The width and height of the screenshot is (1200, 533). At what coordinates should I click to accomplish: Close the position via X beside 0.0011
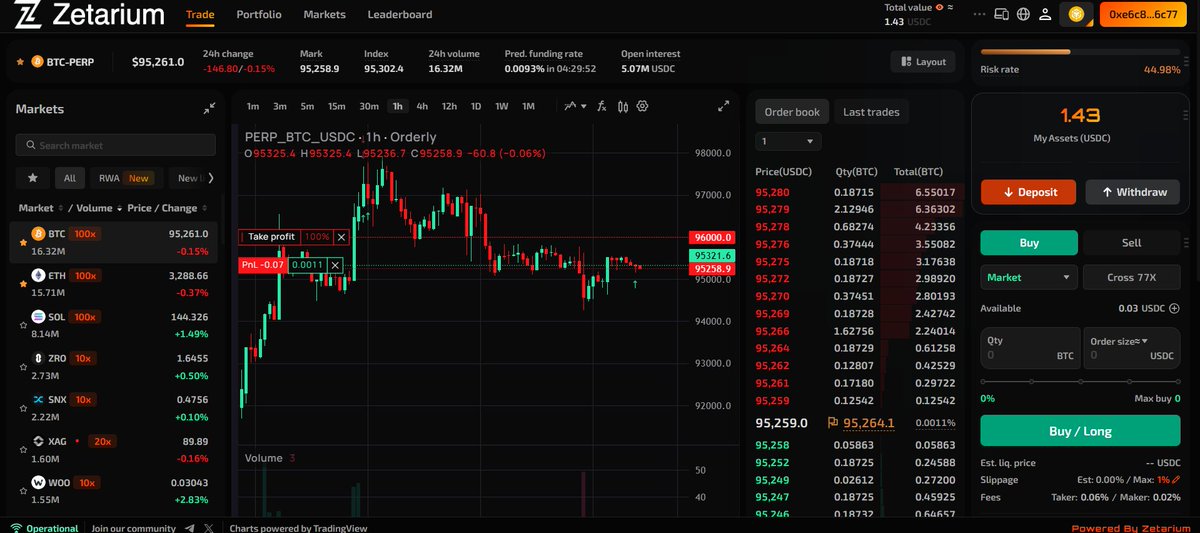coord(336,265)
